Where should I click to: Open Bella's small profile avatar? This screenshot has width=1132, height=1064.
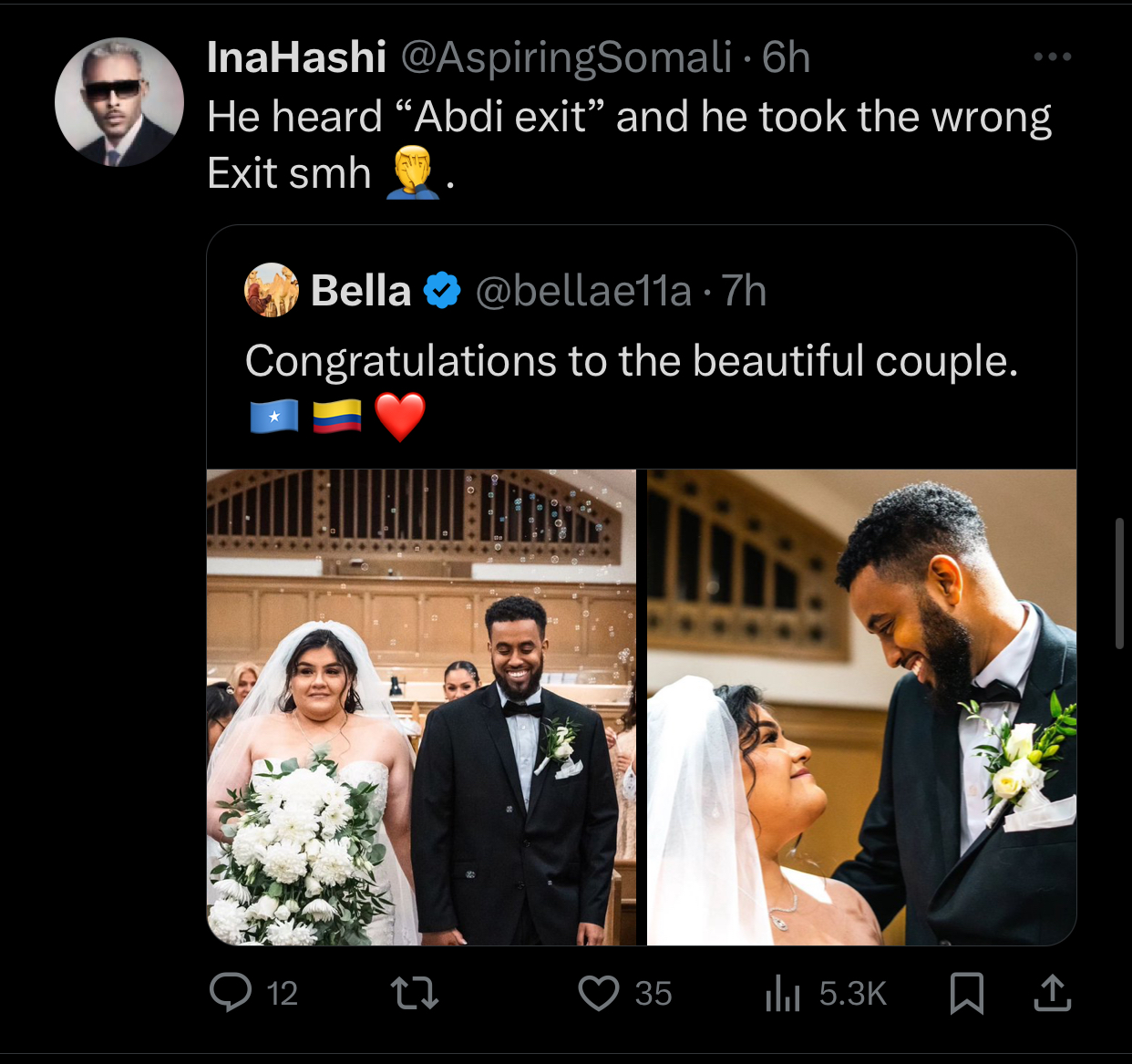[x=272, y=290]
